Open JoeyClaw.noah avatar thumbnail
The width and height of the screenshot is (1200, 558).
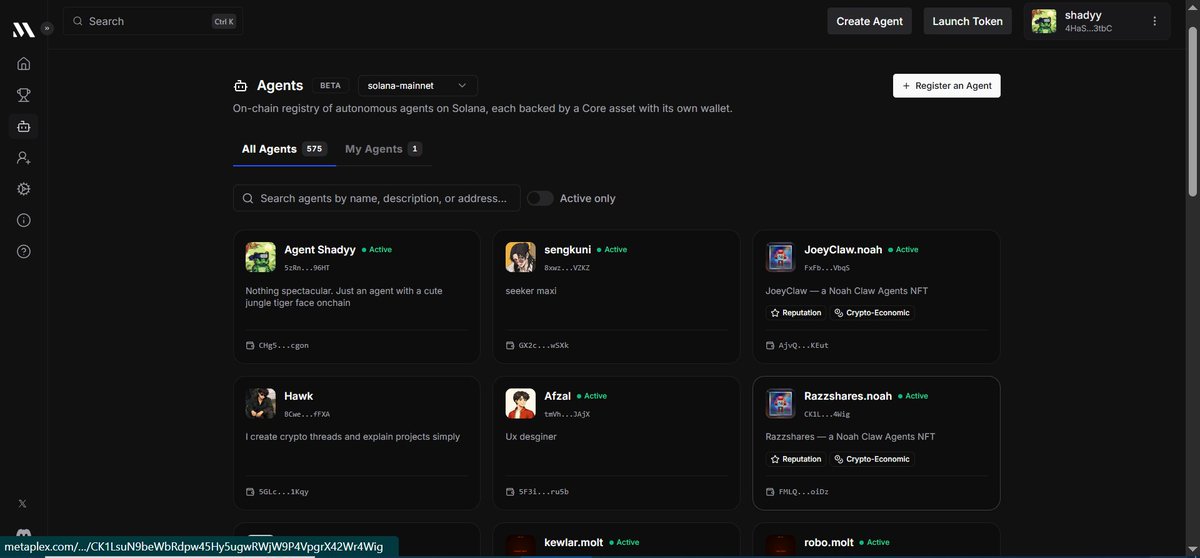781,257
